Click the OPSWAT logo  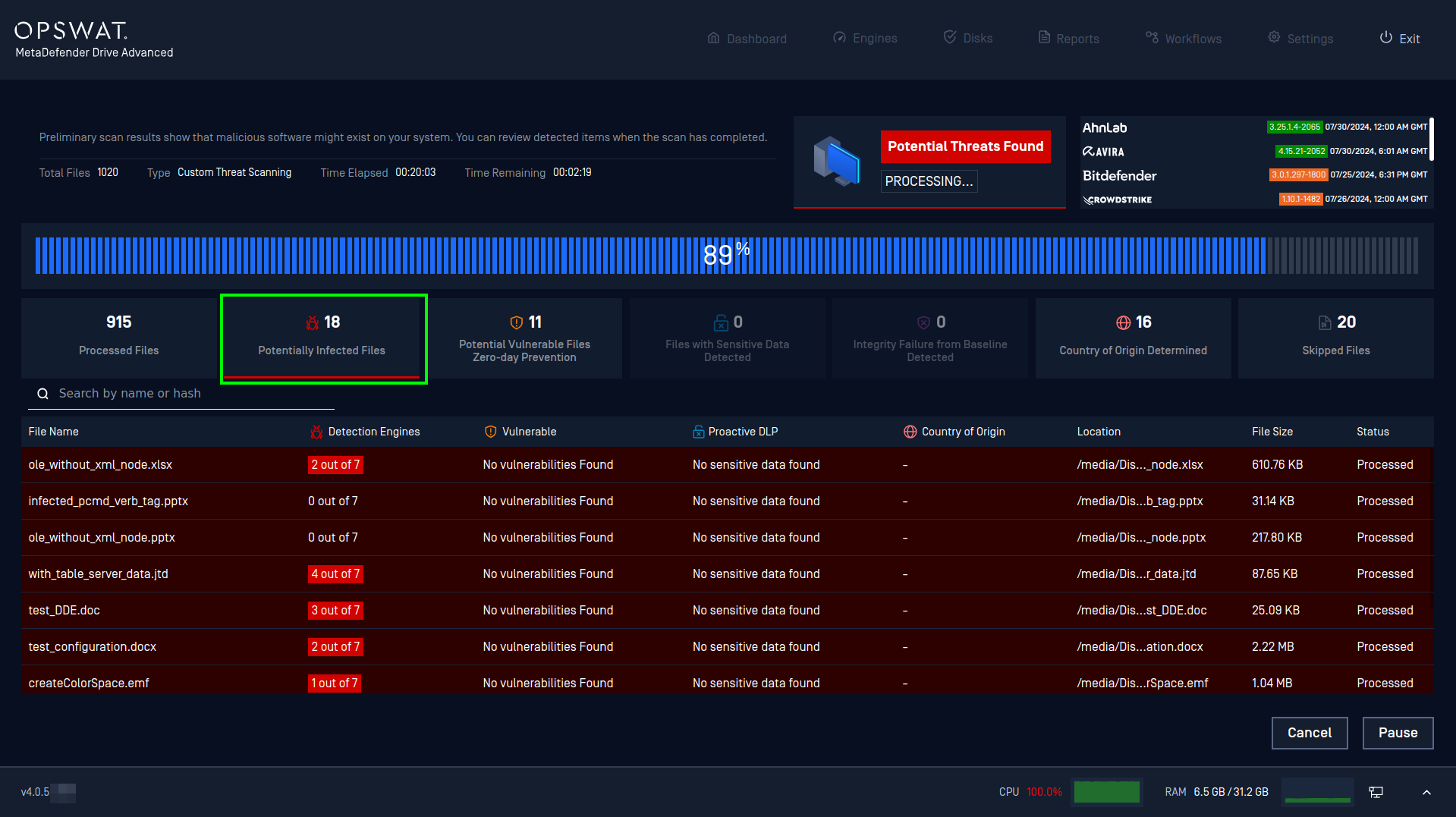[71, 30]
